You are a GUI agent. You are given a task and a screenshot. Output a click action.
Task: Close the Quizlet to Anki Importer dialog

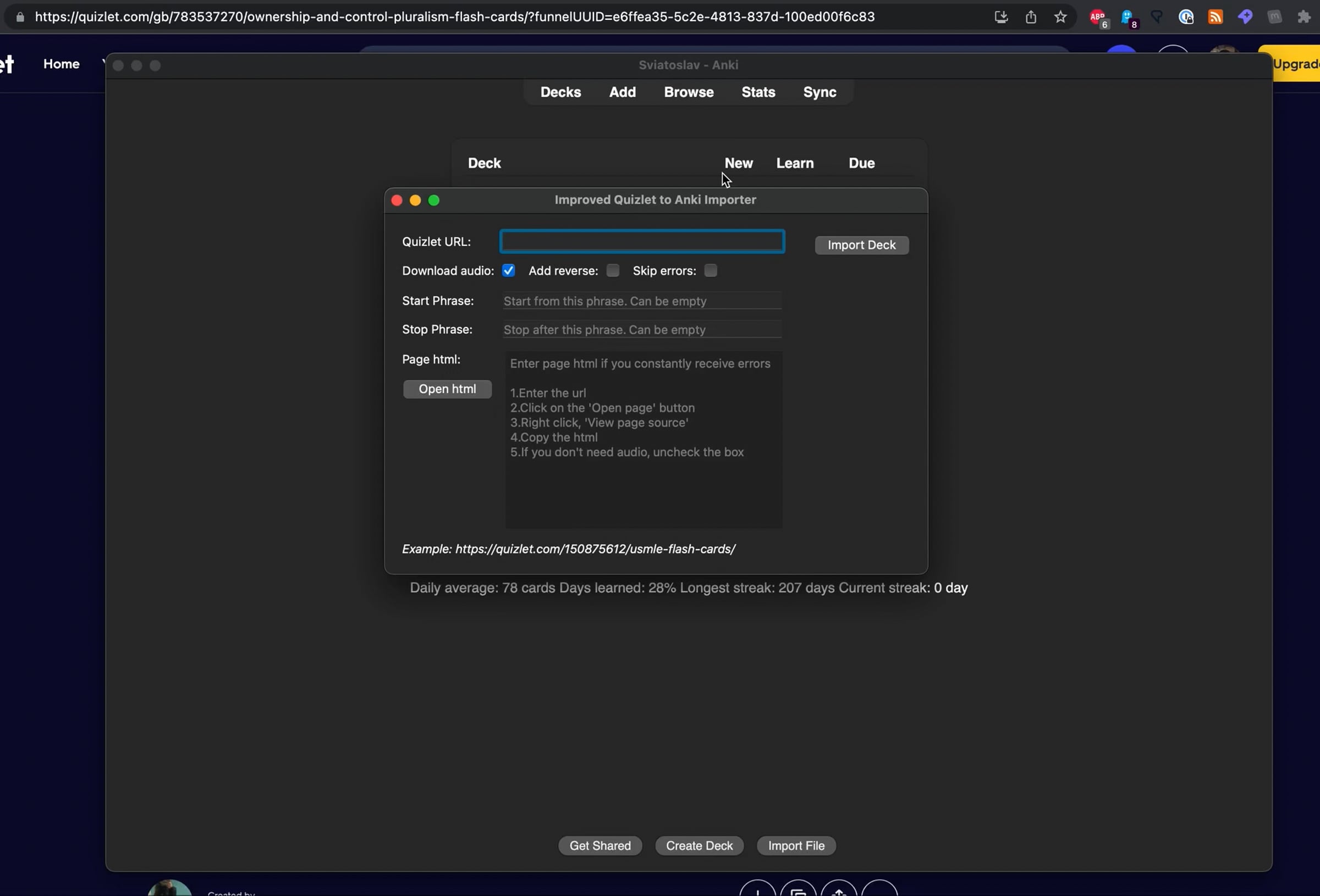pyautogui.click(x=397, y=201)
